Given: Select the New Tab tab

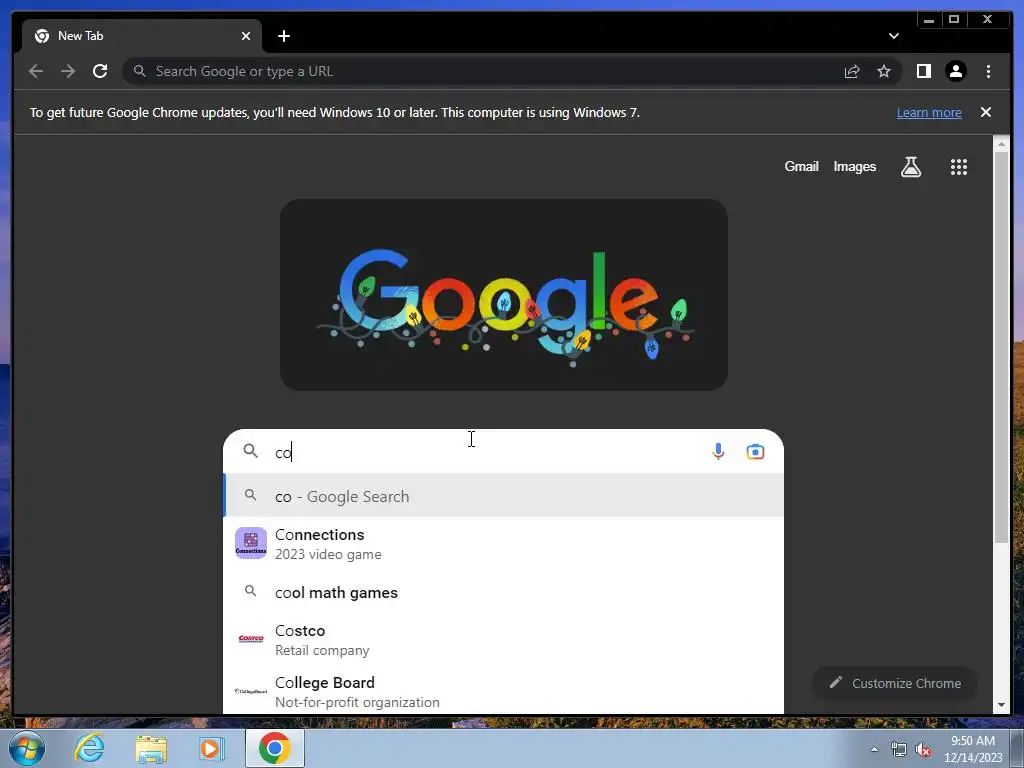Looking at the screenshot, I should coord(142,36).
